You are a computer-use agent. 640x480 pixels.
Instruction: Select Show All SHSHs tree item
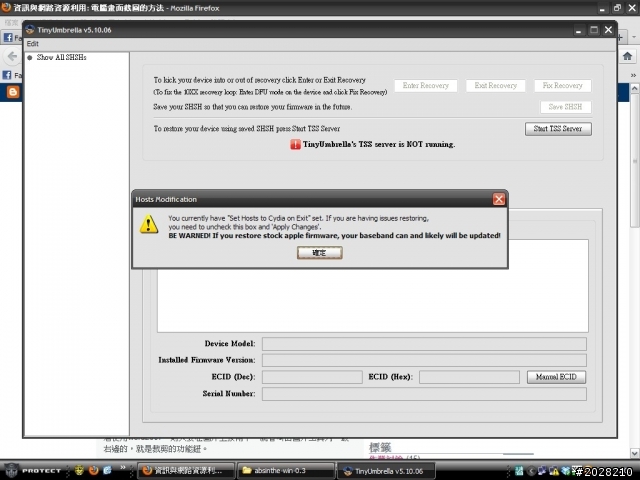61,58
